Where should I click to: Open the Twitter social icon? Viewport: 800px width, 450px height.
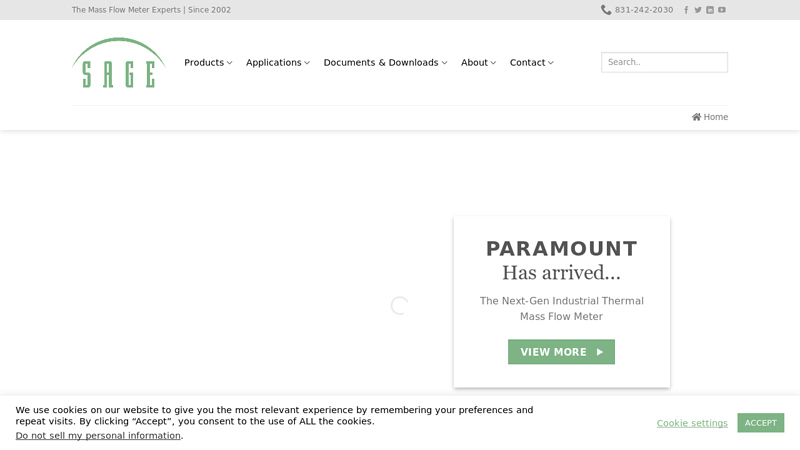pyautogui.click(x=698, y=10)
